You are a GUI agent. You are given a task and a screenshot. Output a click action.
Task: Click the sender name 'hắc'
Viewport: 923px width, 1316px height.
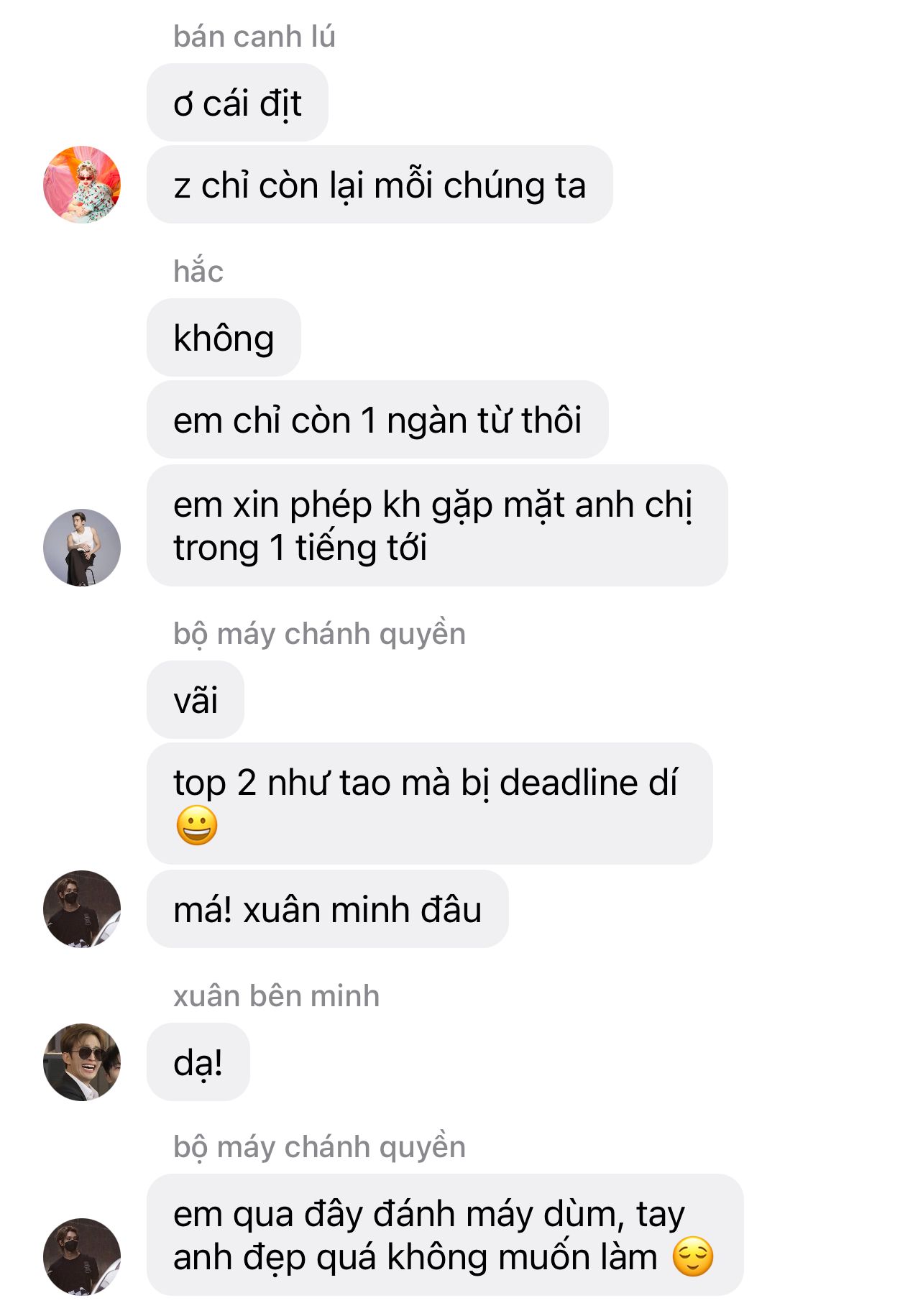(198, 272)
